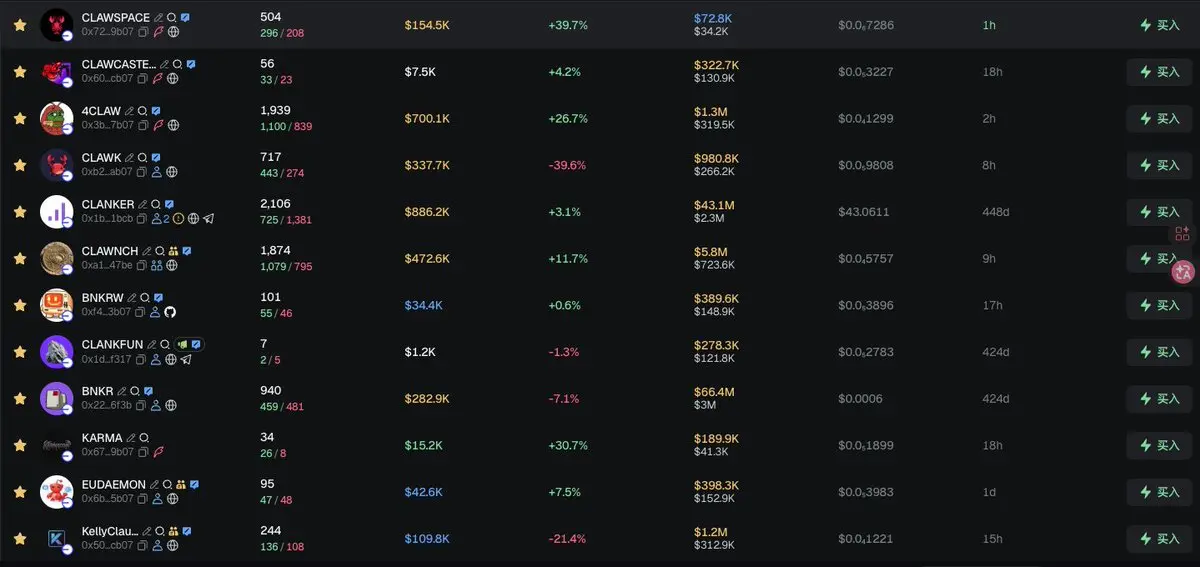Click the edit pencil next to EUDAEMON

pyautogui.click(x=153, y=484)
